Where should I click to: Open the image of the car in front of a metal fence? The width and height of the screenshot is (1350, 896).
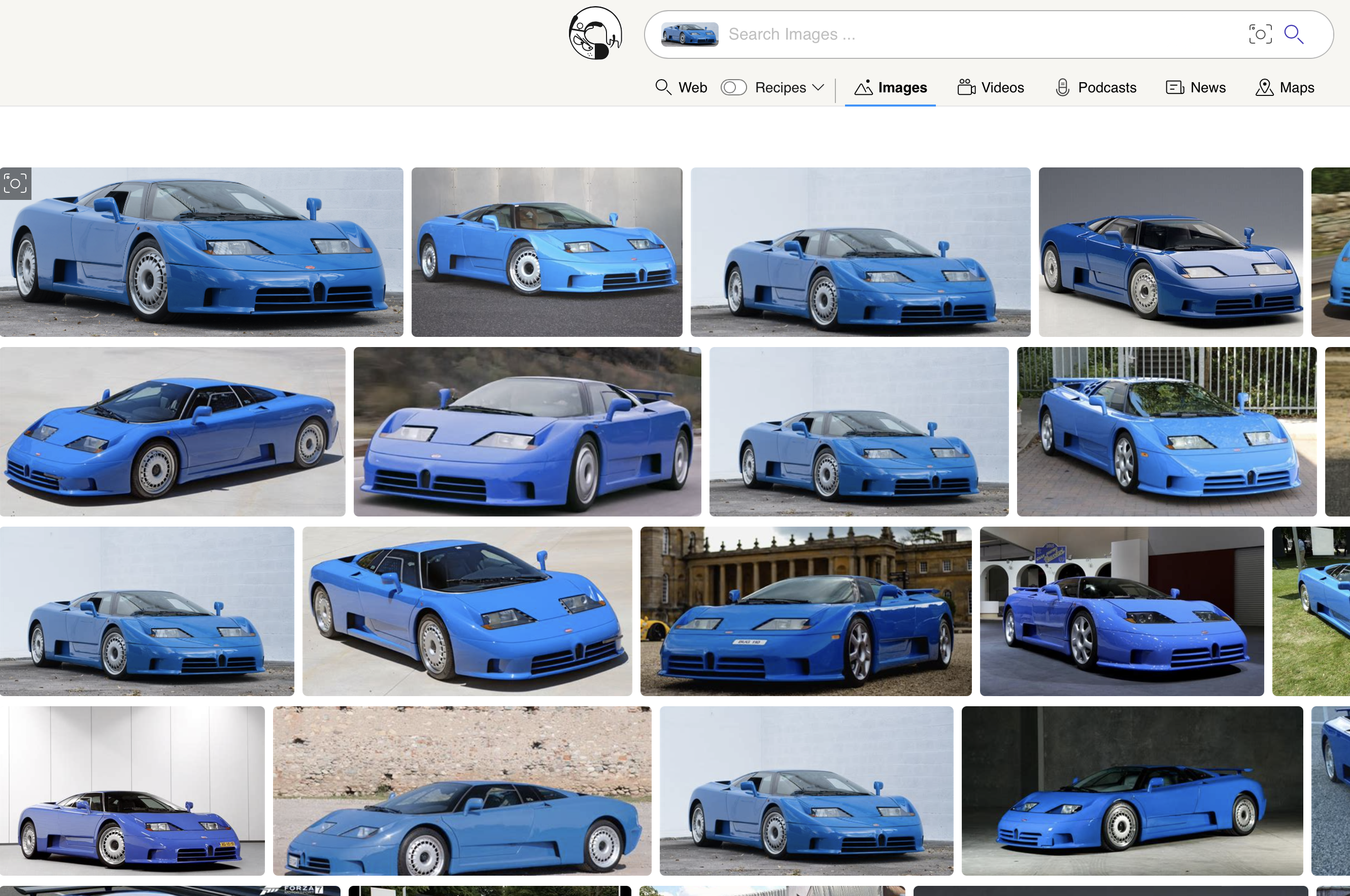click(1167, 431)
